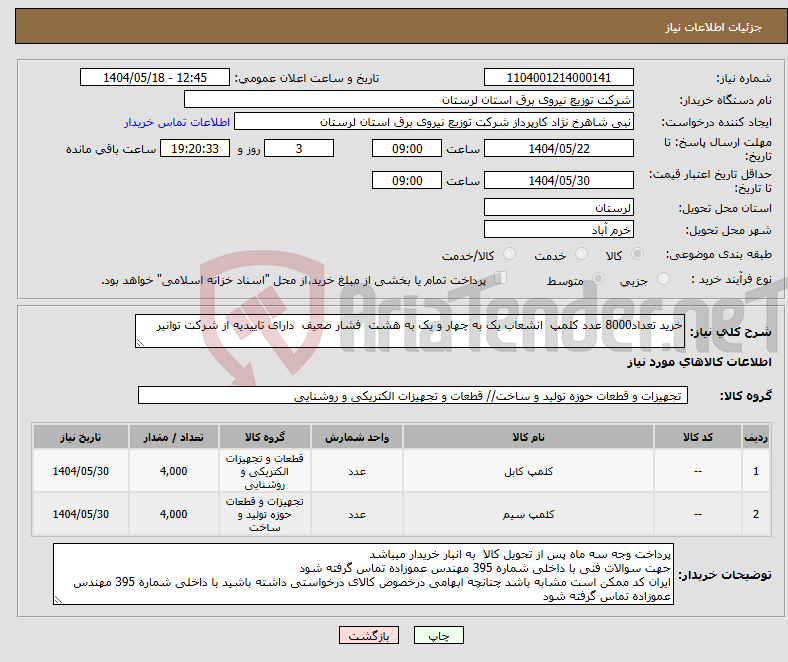
Task: Click the response deadline date 1404/05/22
Action: pyautogui.click(x=558, y=148)
